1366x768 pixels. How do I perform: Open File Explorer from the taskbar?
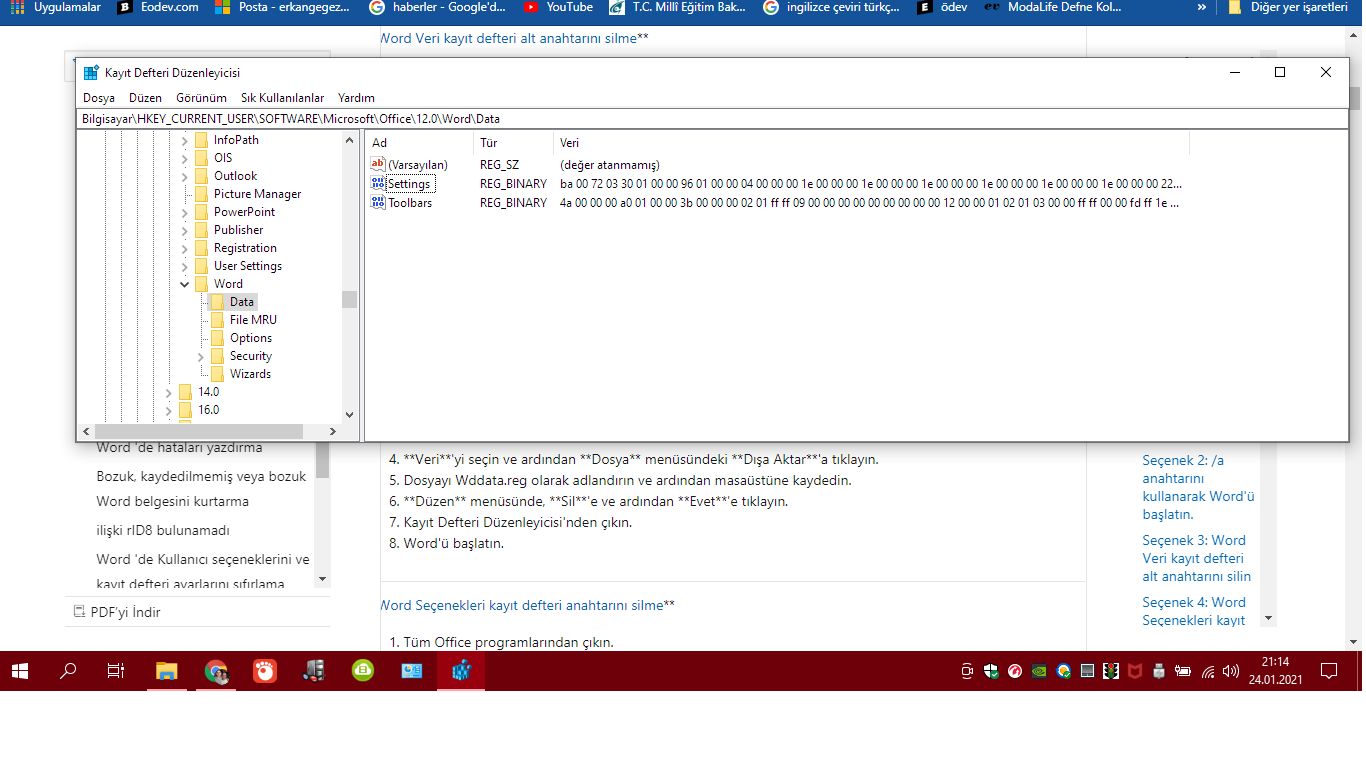coord(166,671)
